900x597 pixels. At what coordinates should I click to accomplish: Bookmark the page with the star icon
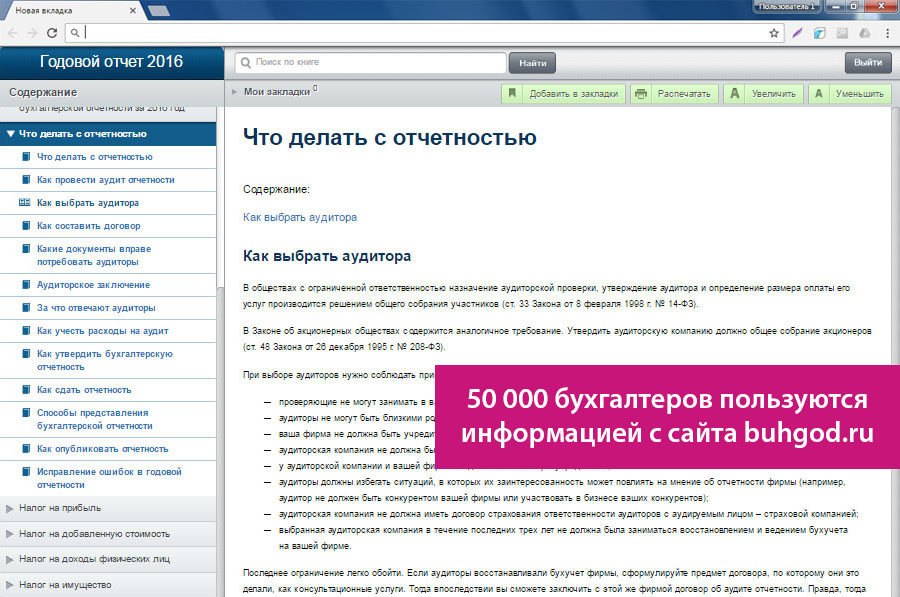(774, 33)
